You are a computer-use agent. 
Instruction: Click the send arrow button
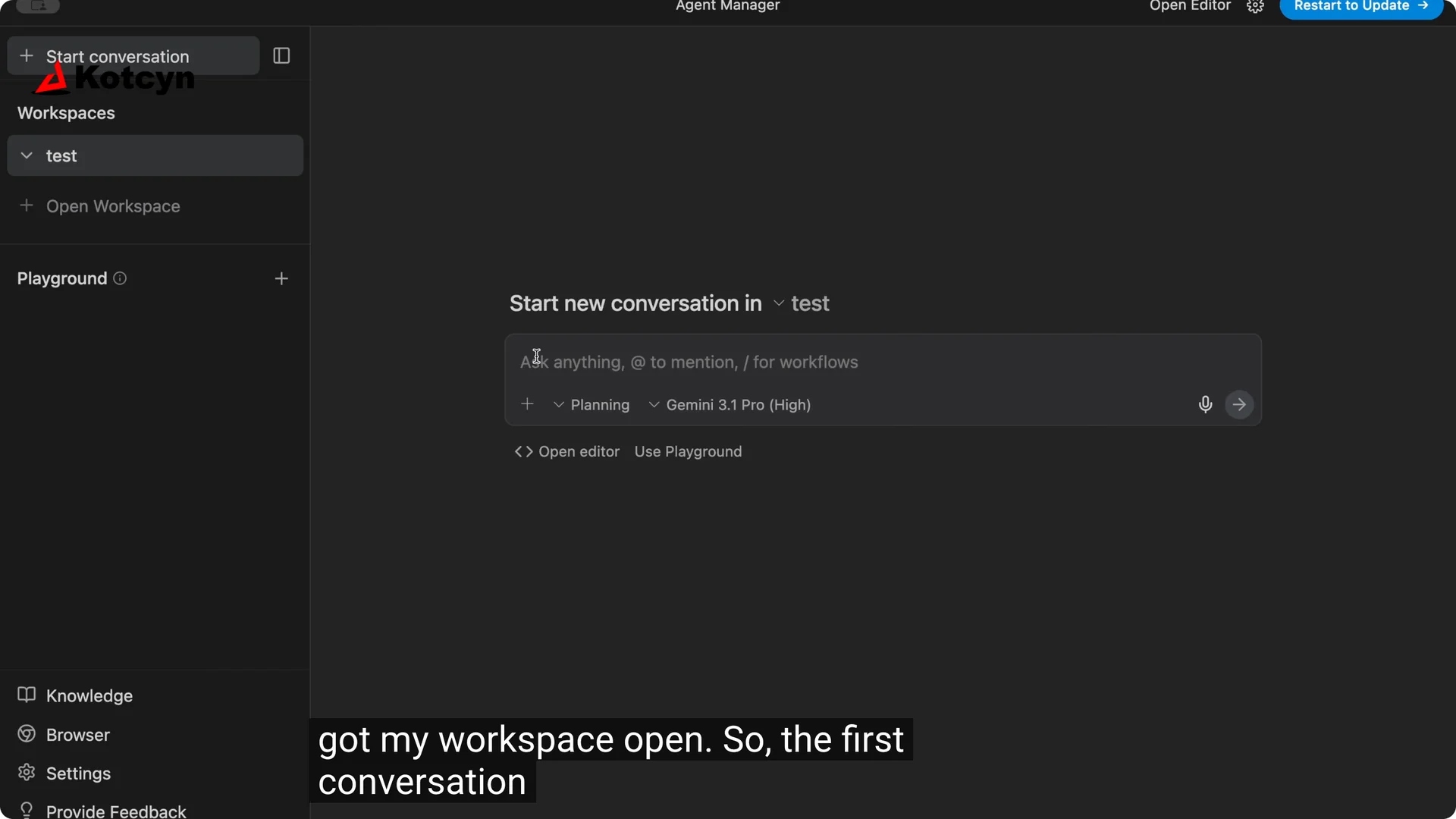(x=1239, y=404)
